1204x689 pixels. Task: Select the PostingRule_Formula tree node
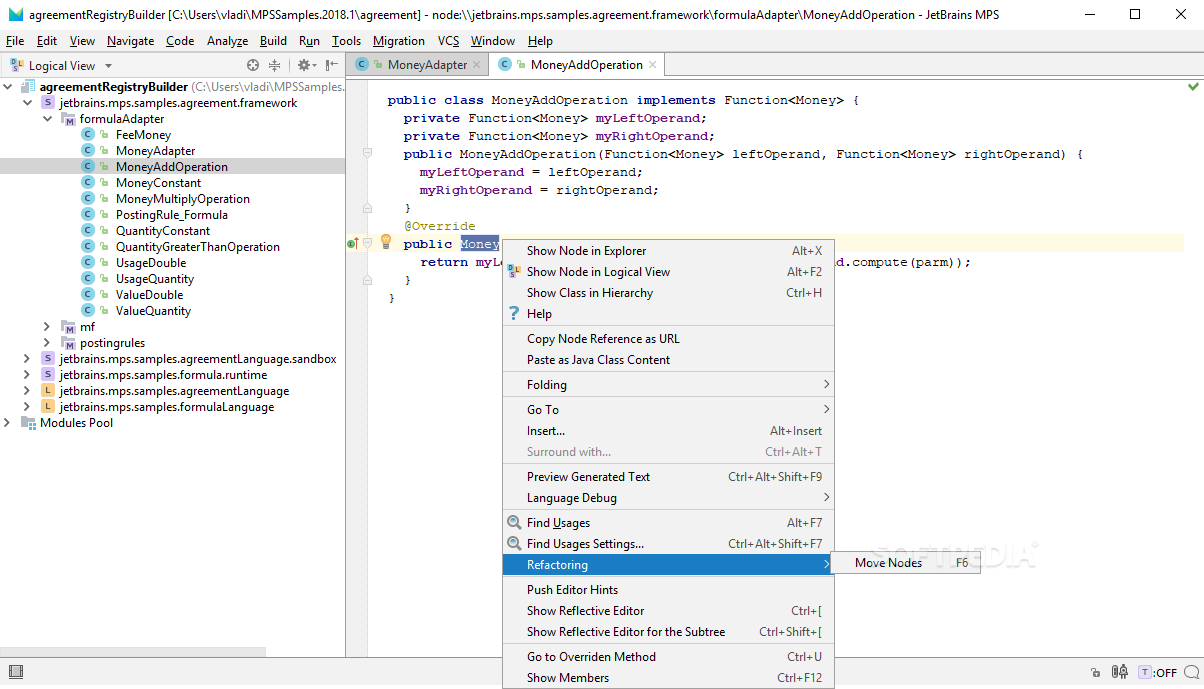[172, 215]
